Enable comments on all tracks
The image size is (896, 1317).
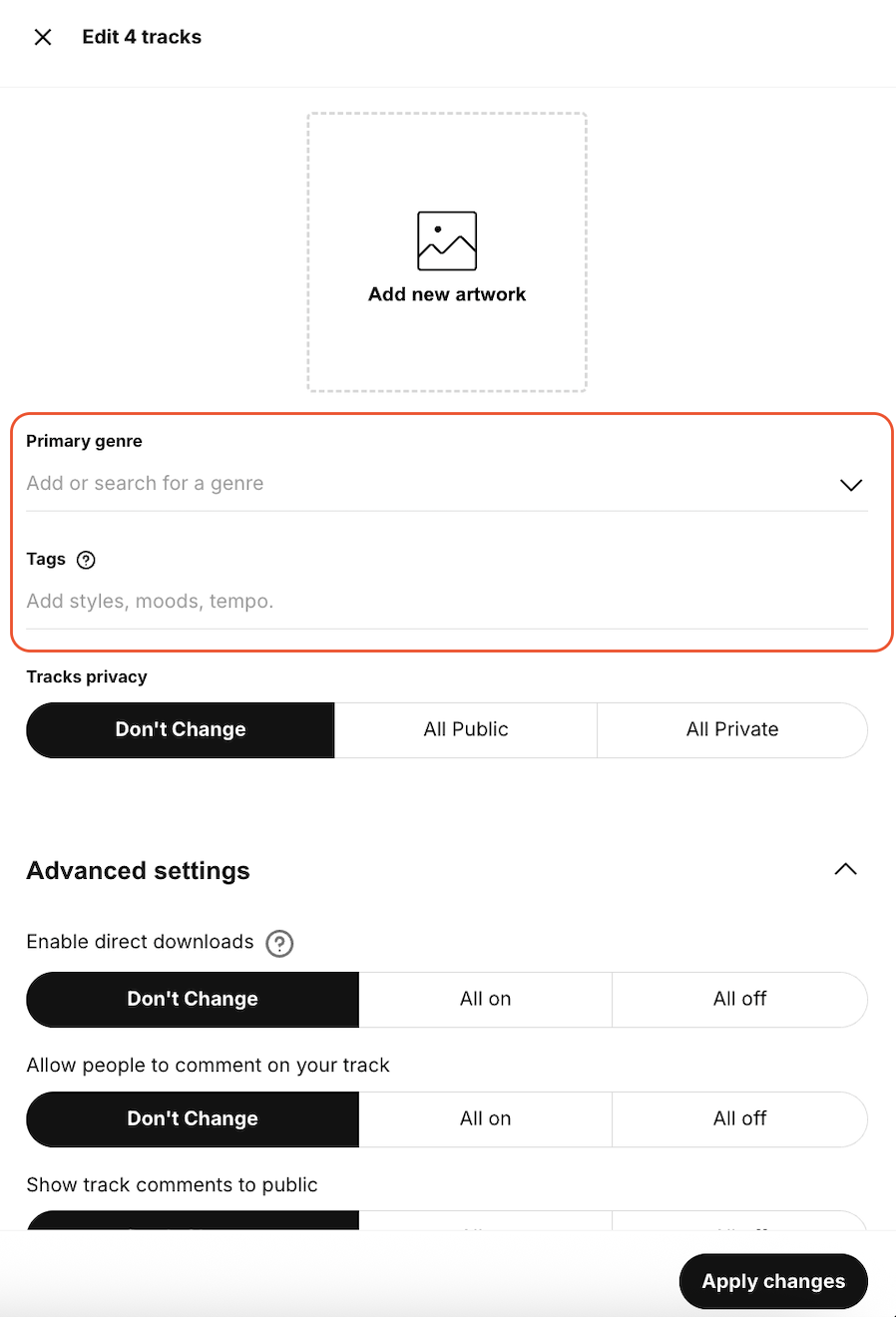click(485, 1118)
